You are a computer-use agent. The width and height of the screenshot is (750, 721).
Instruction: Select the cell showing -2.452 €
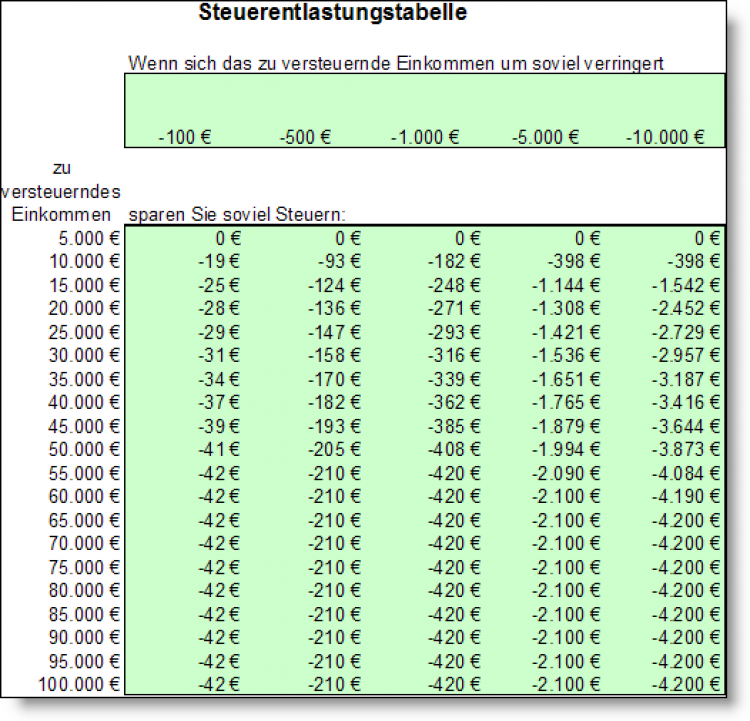[x=691, y=308]
